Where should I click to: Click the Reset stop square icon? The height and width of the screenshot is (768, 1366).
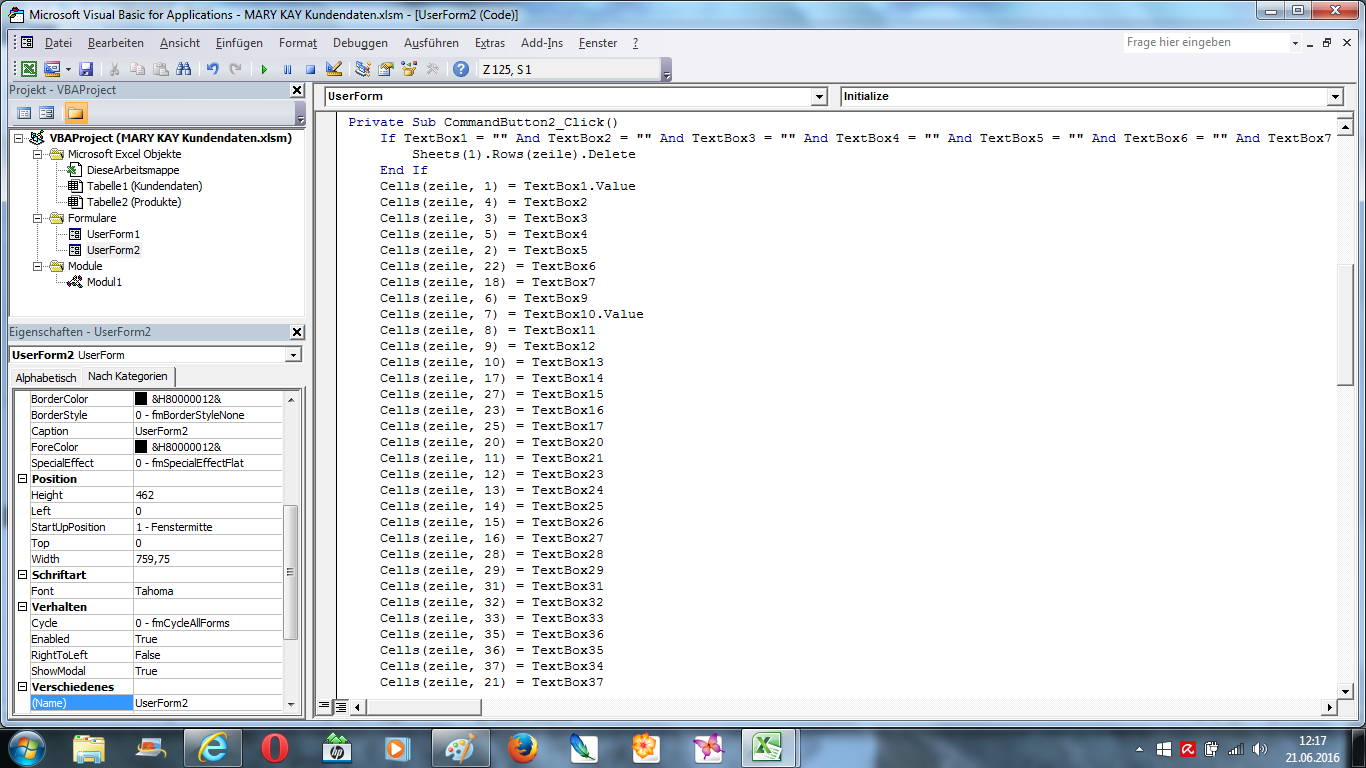[x=310, y=69]
